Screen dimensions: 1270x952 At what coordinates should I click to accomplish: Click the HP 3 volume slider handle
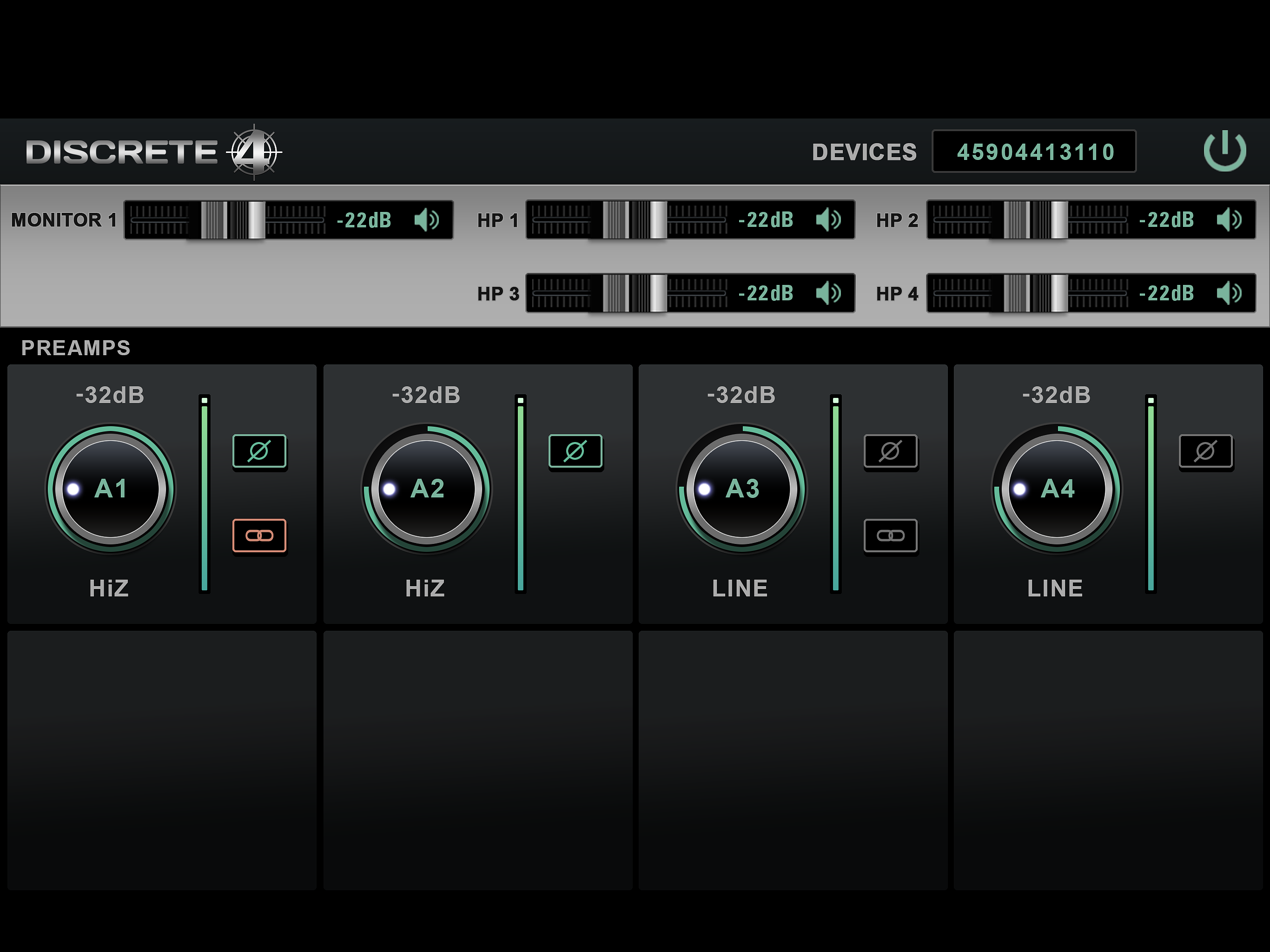tap(635, 293)
